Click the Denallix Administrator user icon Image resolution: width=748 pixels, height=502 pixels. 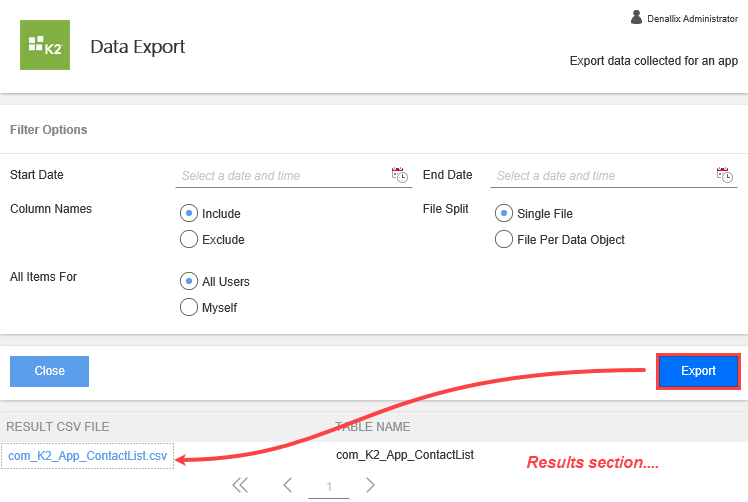pos(636,18)
